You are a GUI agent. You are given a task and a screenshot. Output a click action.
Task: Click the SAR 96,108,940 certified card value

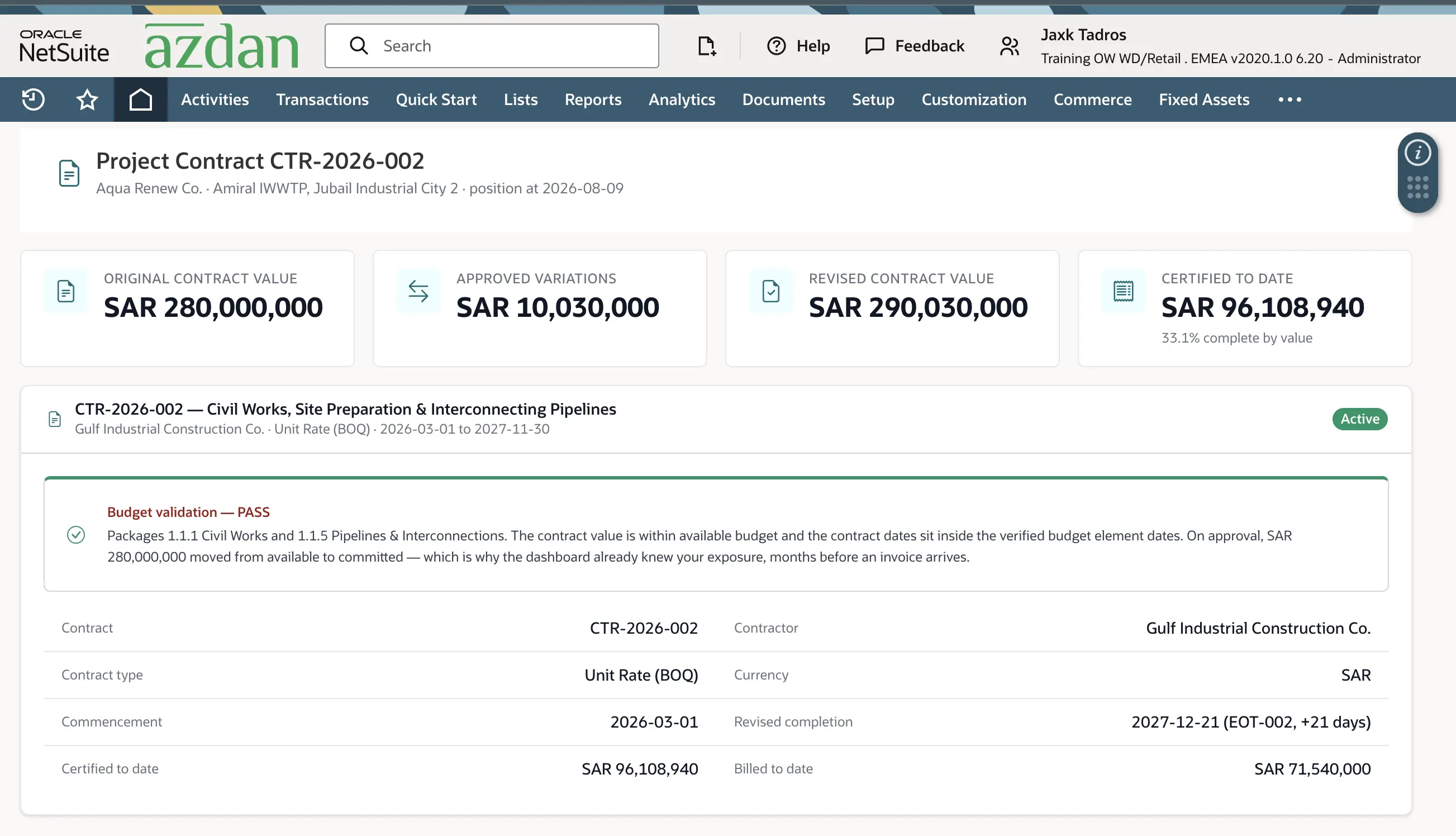point(1263,307)
